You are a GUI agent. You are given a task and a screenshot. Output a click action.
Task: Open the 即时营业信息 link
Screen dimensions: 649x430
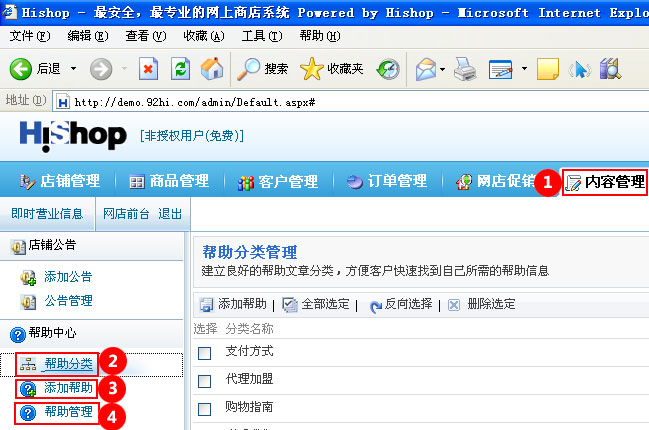pyautogui.click(x=47, y=214)
